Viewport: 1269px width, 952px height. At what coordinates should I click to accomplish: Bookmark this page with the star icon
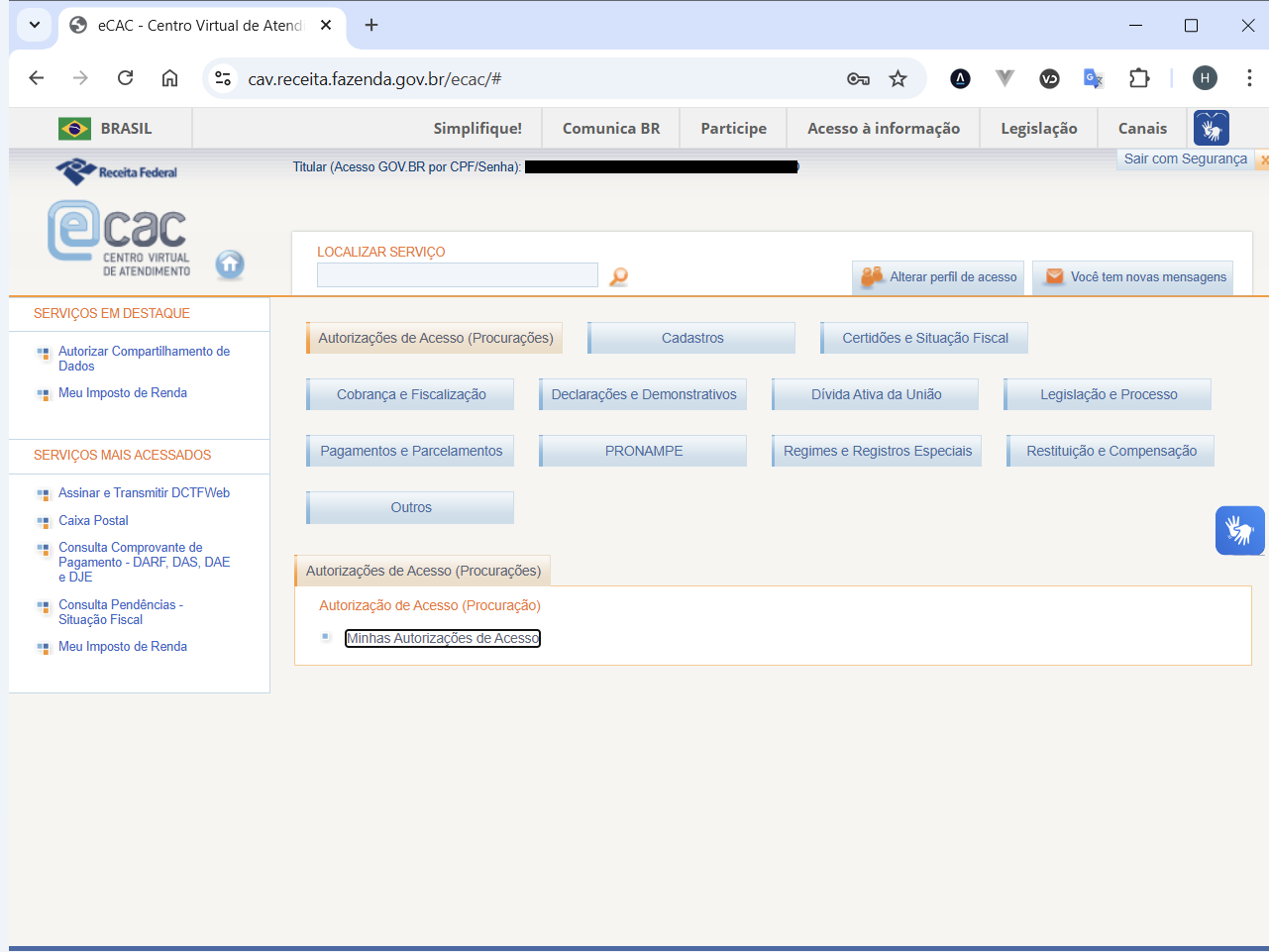pos(898,79)
